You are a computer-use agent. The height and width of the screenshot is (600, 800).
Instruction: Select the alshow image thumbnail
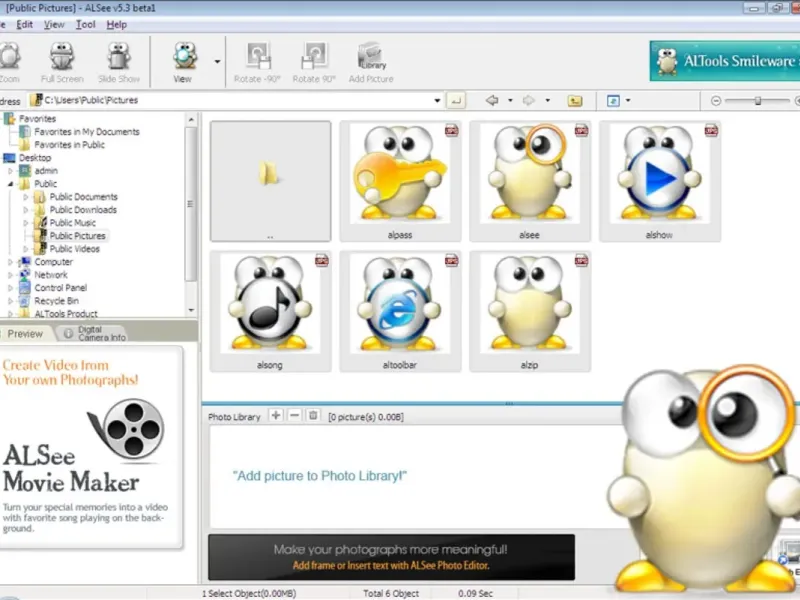659,181
